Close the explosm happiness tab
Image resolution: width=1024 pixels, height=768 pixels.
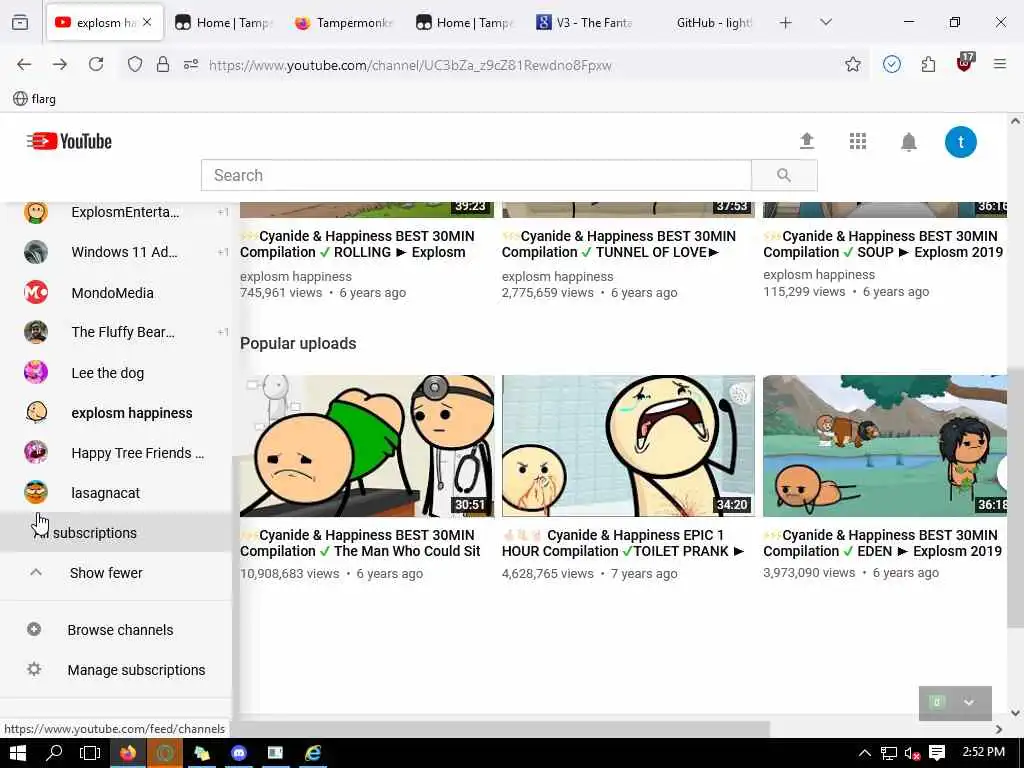147,22
